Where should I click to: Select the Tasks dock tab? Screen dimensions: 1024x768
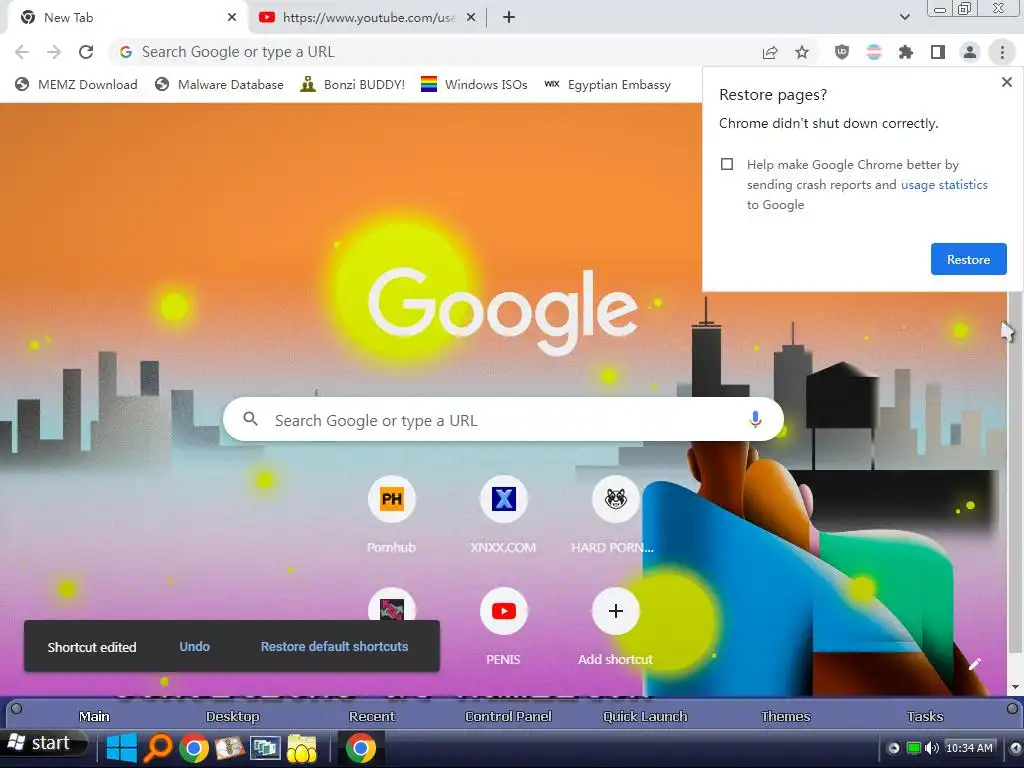point(925,716)
